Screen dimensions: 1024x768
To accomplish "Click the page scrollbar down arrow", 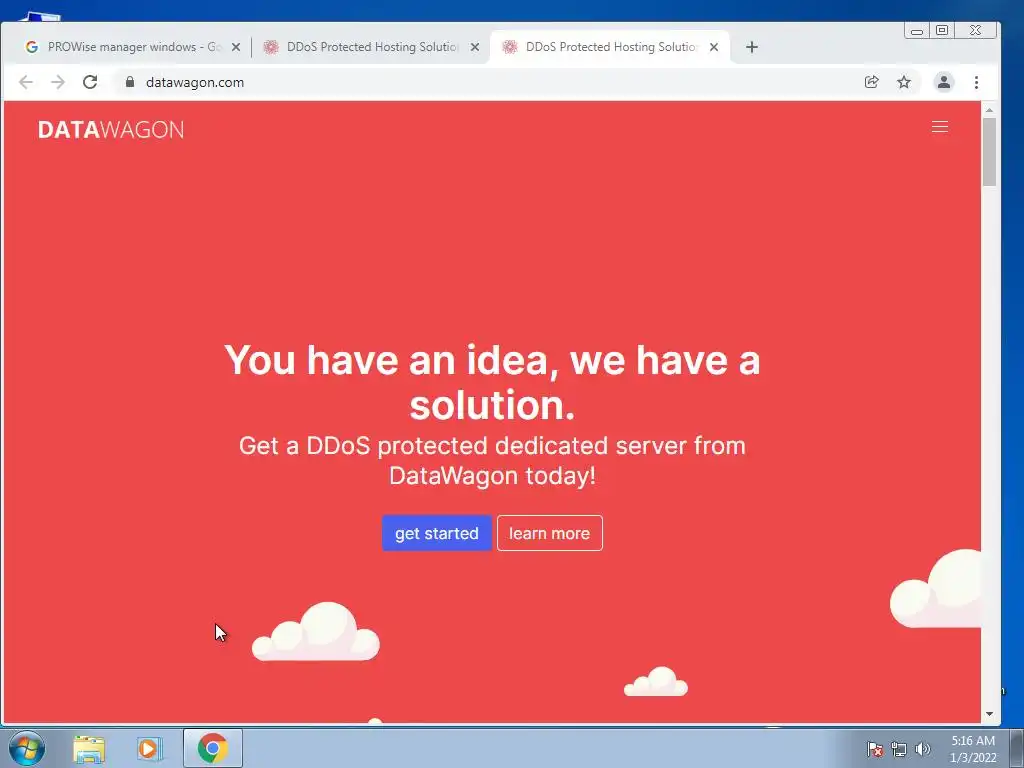I will point(989,714).
